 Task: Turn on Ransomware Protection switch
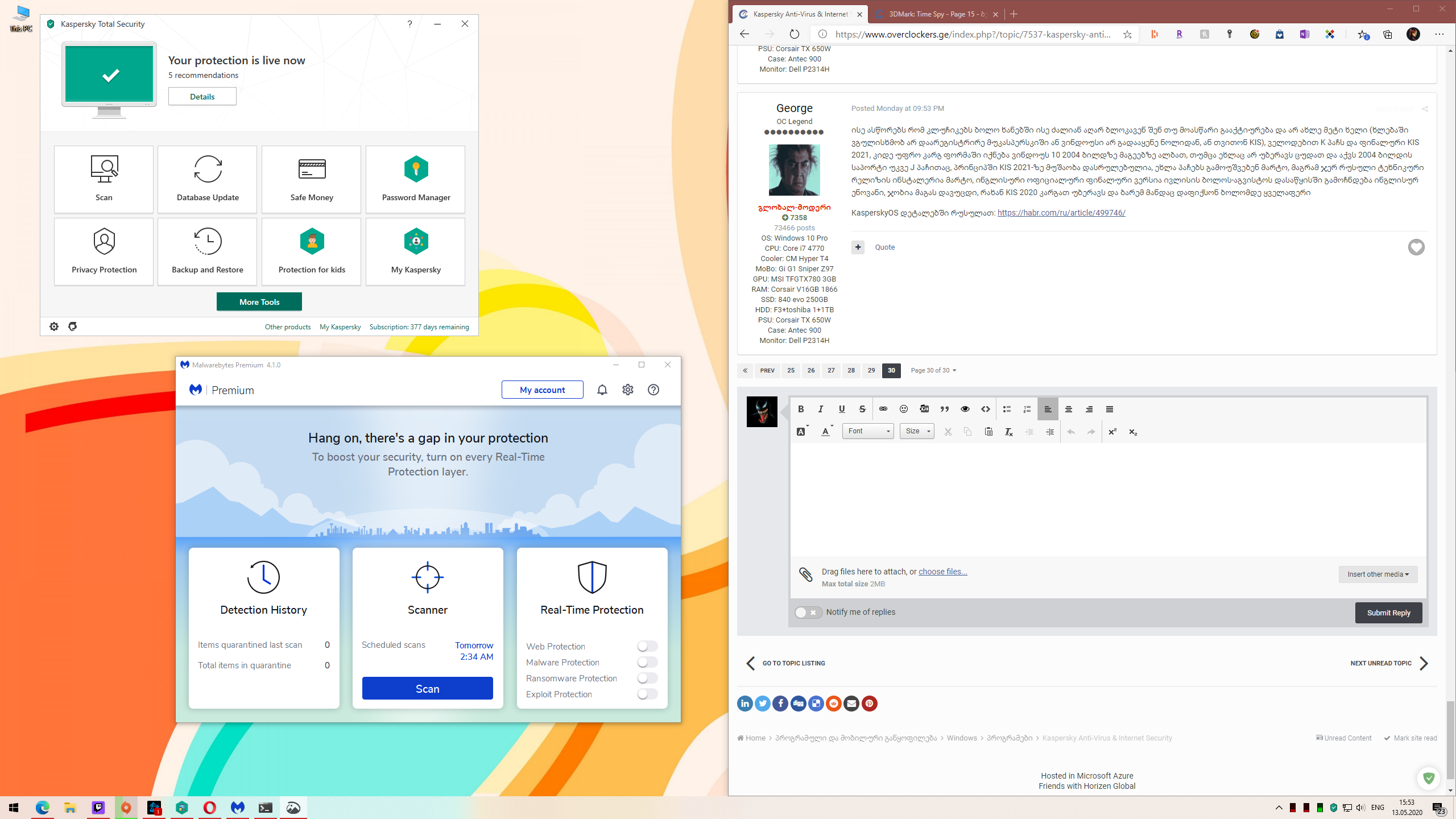coord(647,678)
